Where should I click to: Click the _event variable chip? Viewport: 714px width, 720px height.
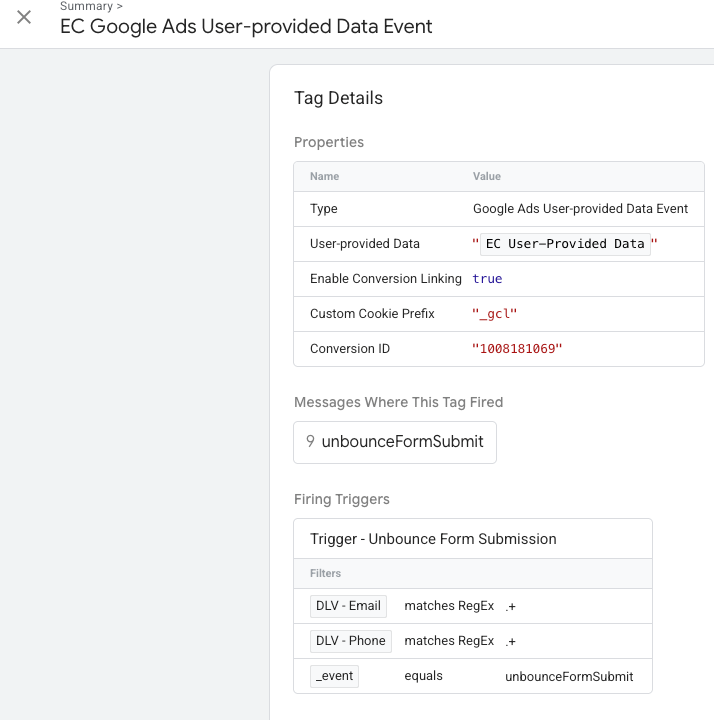(334, 676)
